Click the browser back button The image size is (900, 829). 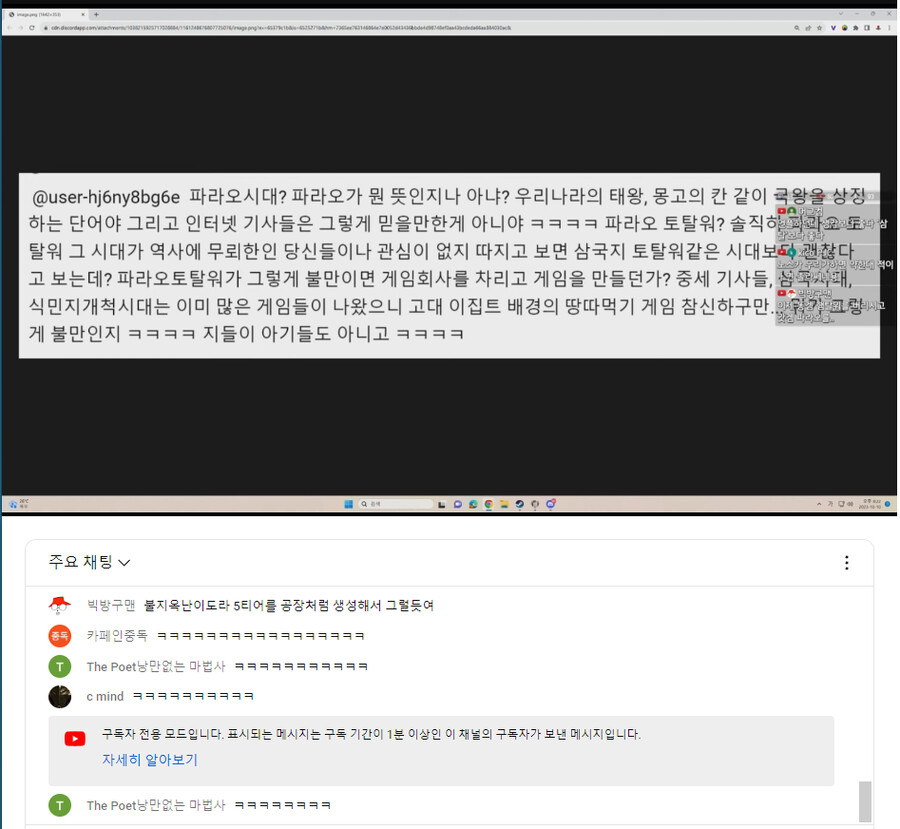12,28
